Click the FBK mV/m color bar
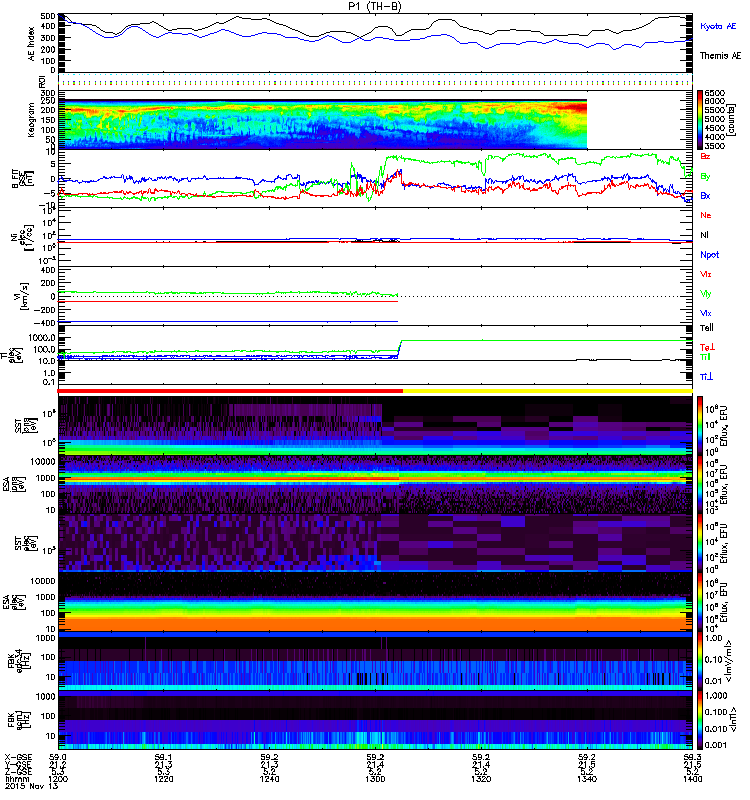The height and width of the screenshot is (800, 750). [700, 662]
